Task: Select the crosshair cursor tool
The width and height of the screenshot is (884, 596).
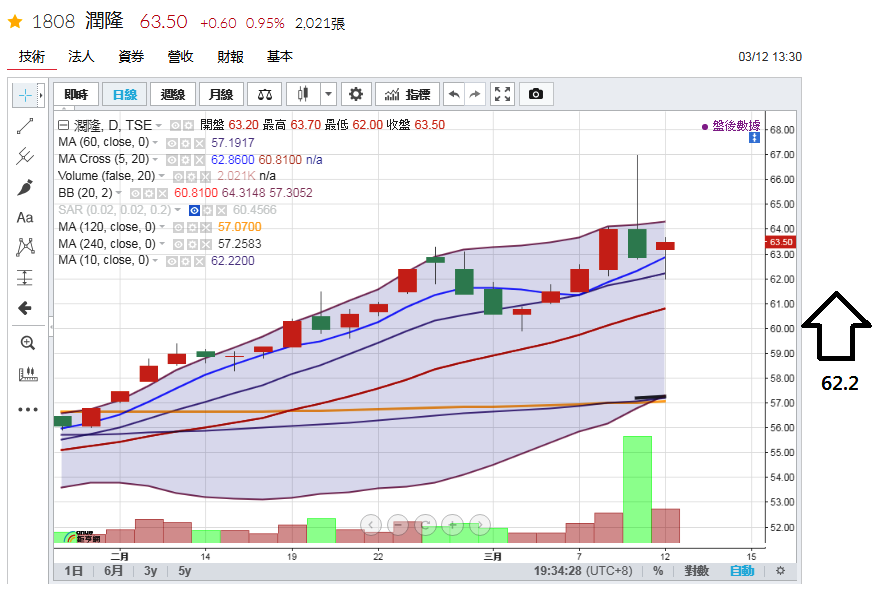Action: (25, 95)
